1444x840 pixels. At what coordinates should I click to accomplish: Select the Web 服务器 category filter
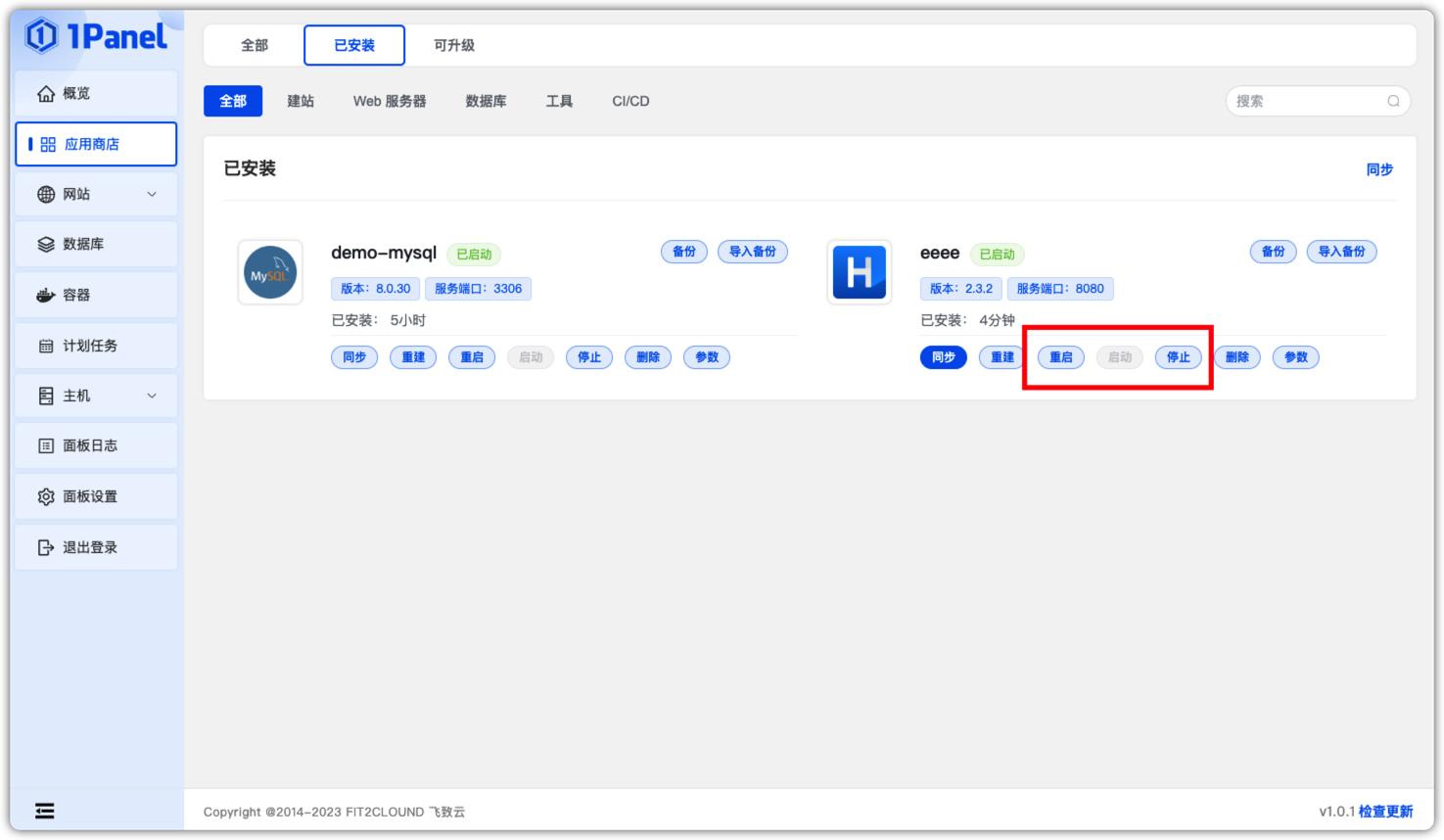coord(389,101)
